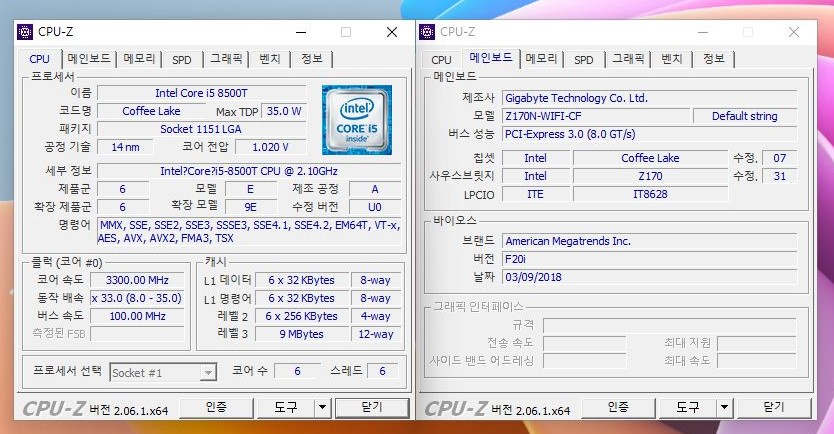Screen dimensions: 834x434
Task: Select 메인보드 tab in right window
Action: pyautogui.click(x=491, y=57)
